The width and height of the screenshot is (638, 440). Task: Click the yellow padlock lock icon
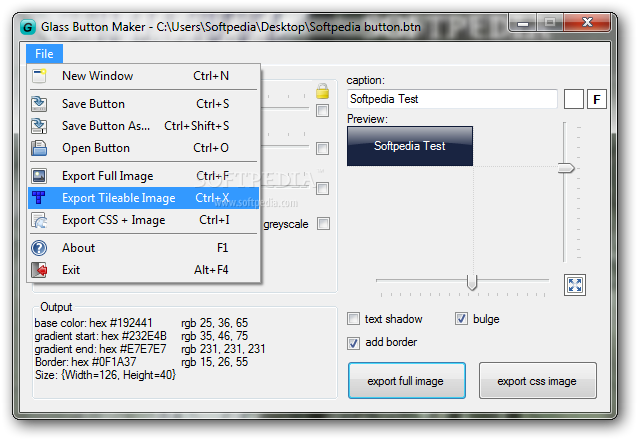322,92
